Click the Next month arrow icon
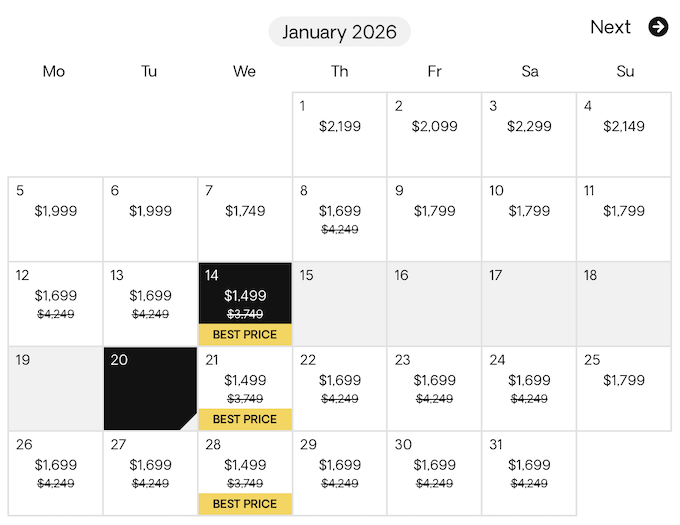This screenshot has height=525, width=680. coord(658,27)
